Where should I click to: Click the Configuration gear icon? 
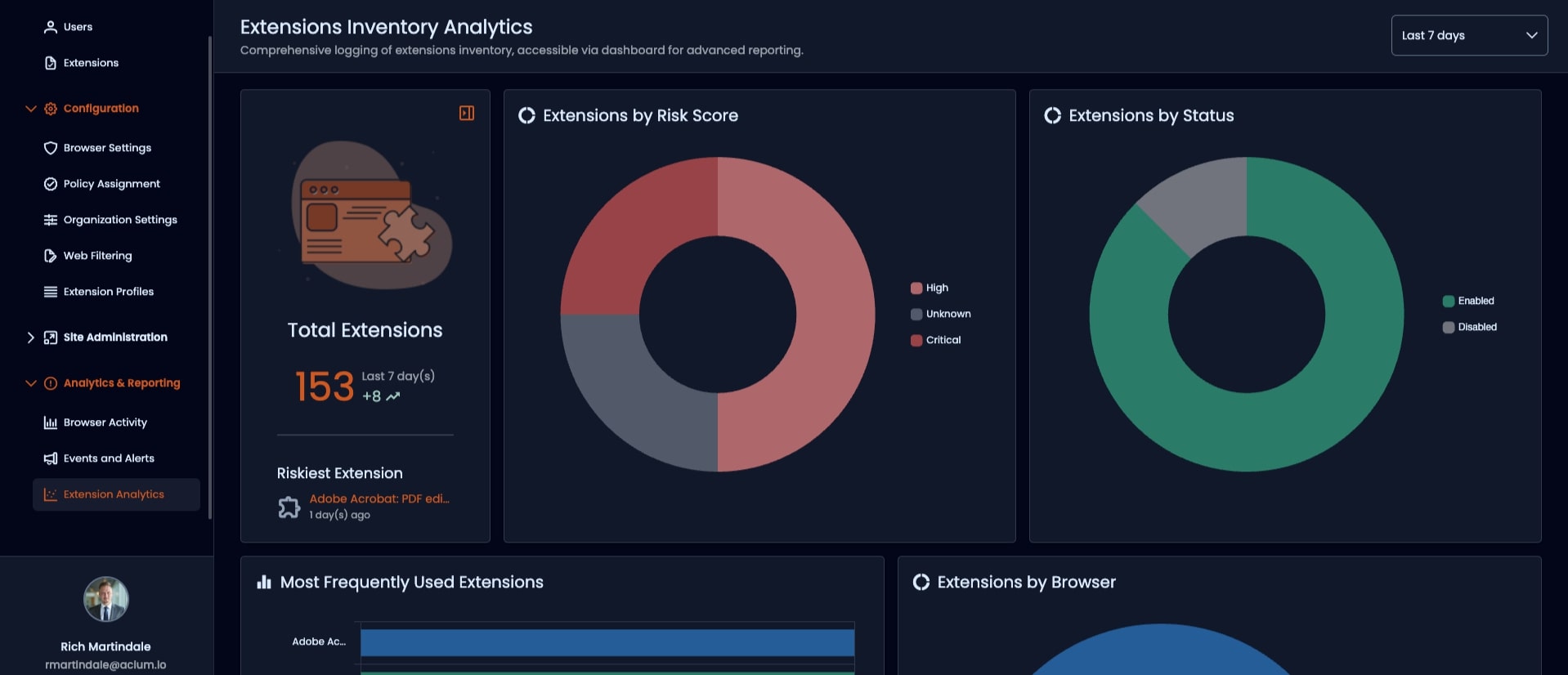[x=50, y=109]
